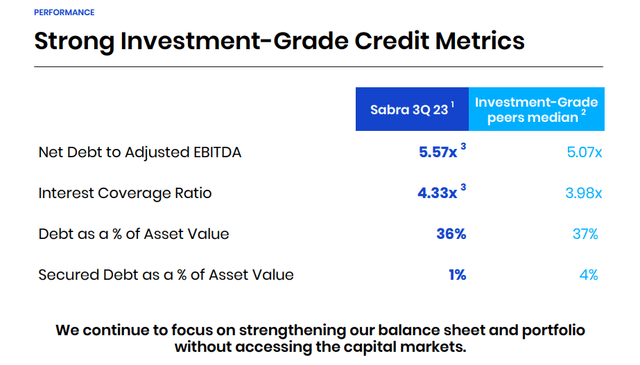Click the 37% peers median value
Viewport: 640px width, 365px height.
click(x=585, y=234)
